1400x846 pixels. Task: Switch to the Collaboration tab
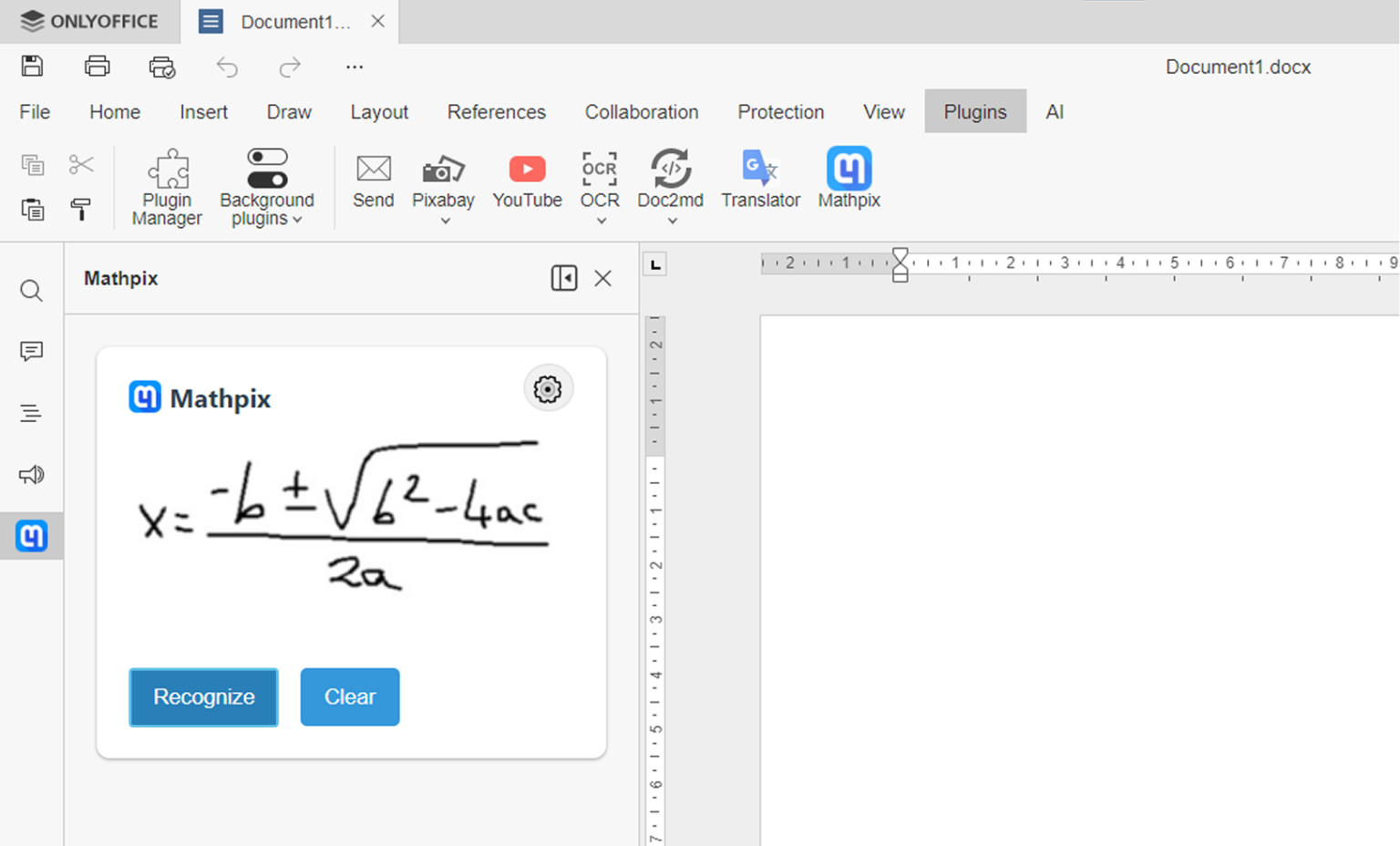pos(641,111)
